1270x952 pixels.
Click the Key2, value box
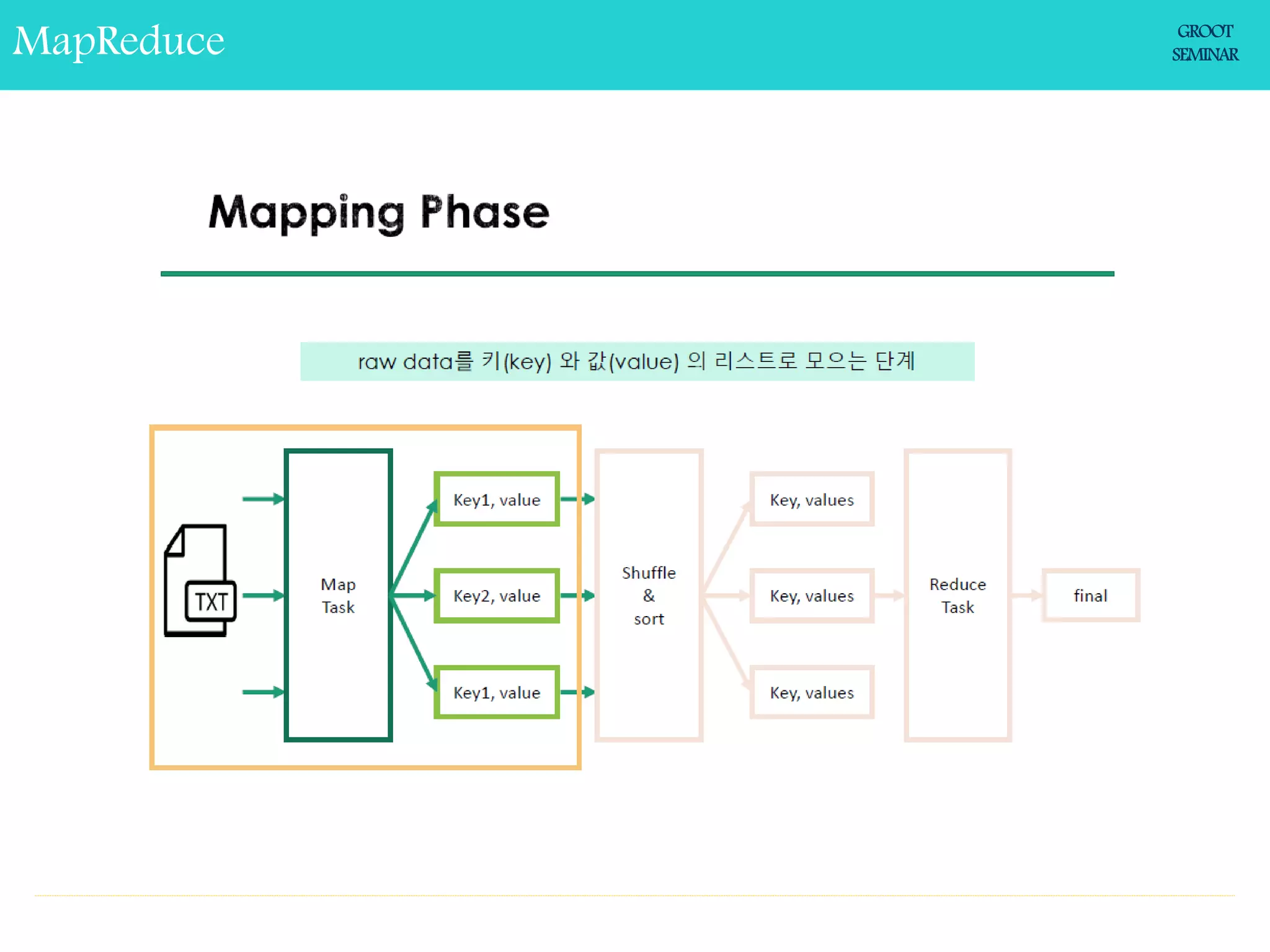point(497,596)
